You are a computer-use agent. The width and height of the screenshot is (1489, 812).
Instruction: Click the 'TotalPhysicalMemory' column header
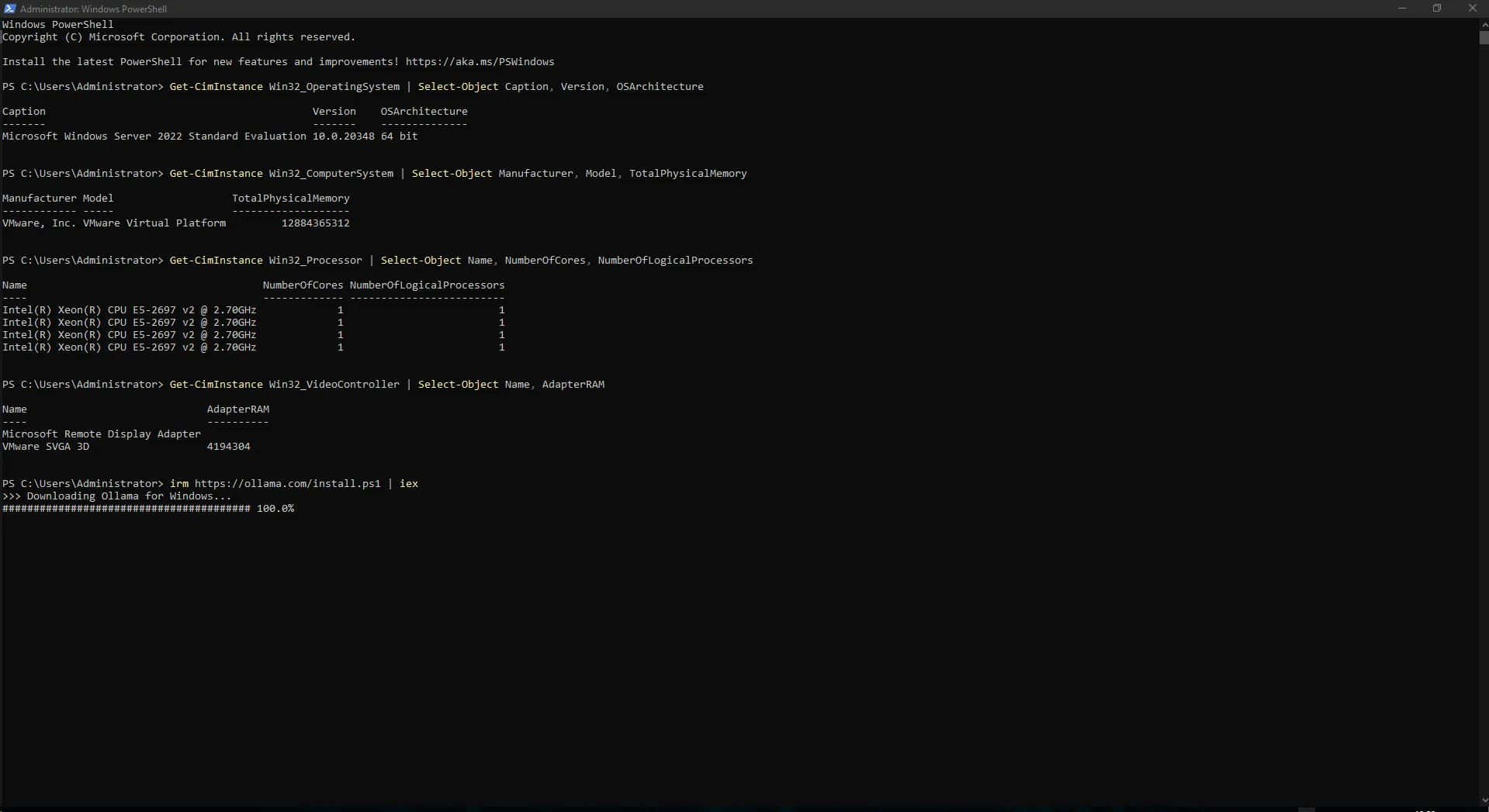point(290,199)
